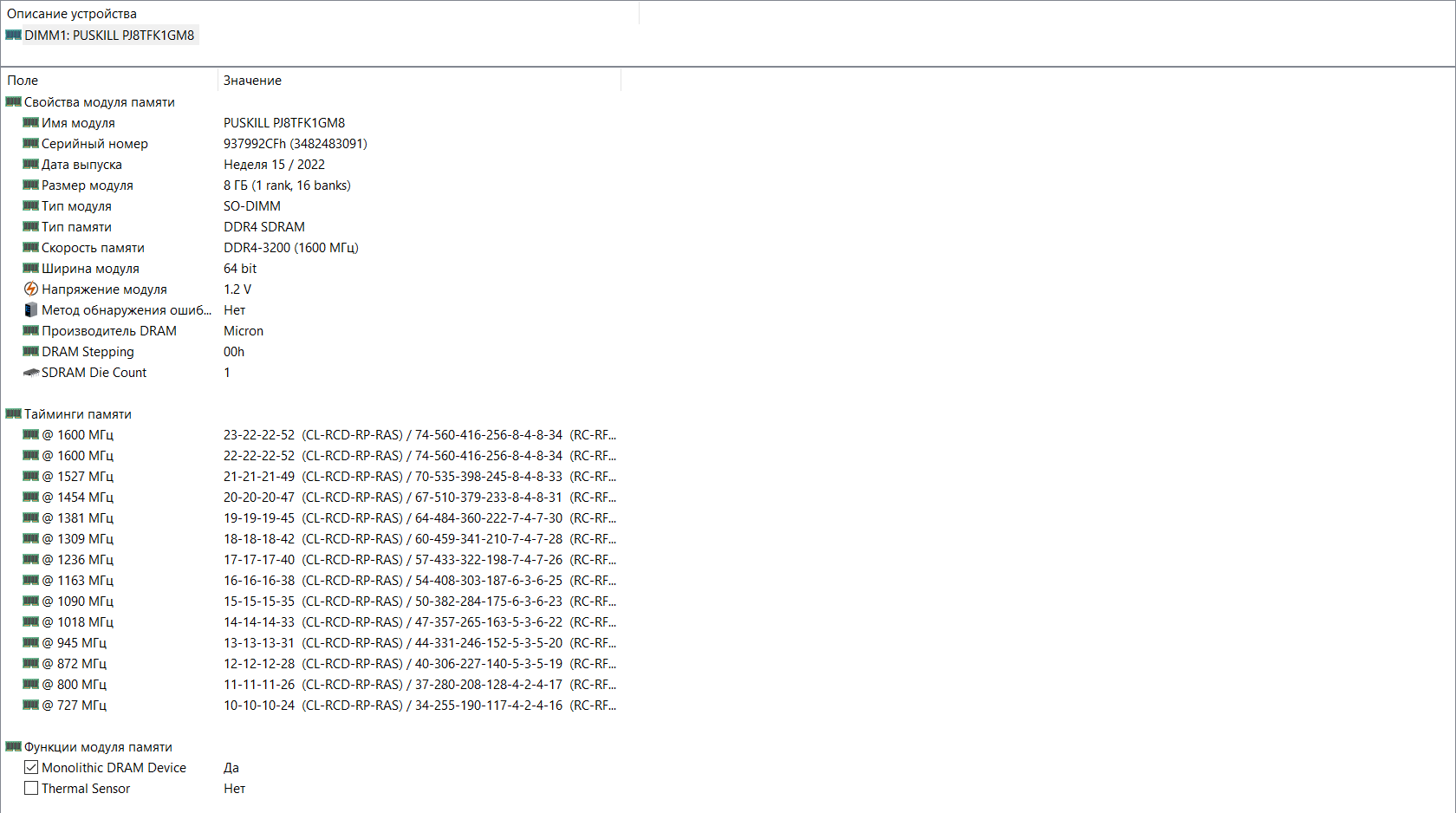Click the 64 bit value

click(240, 269)
